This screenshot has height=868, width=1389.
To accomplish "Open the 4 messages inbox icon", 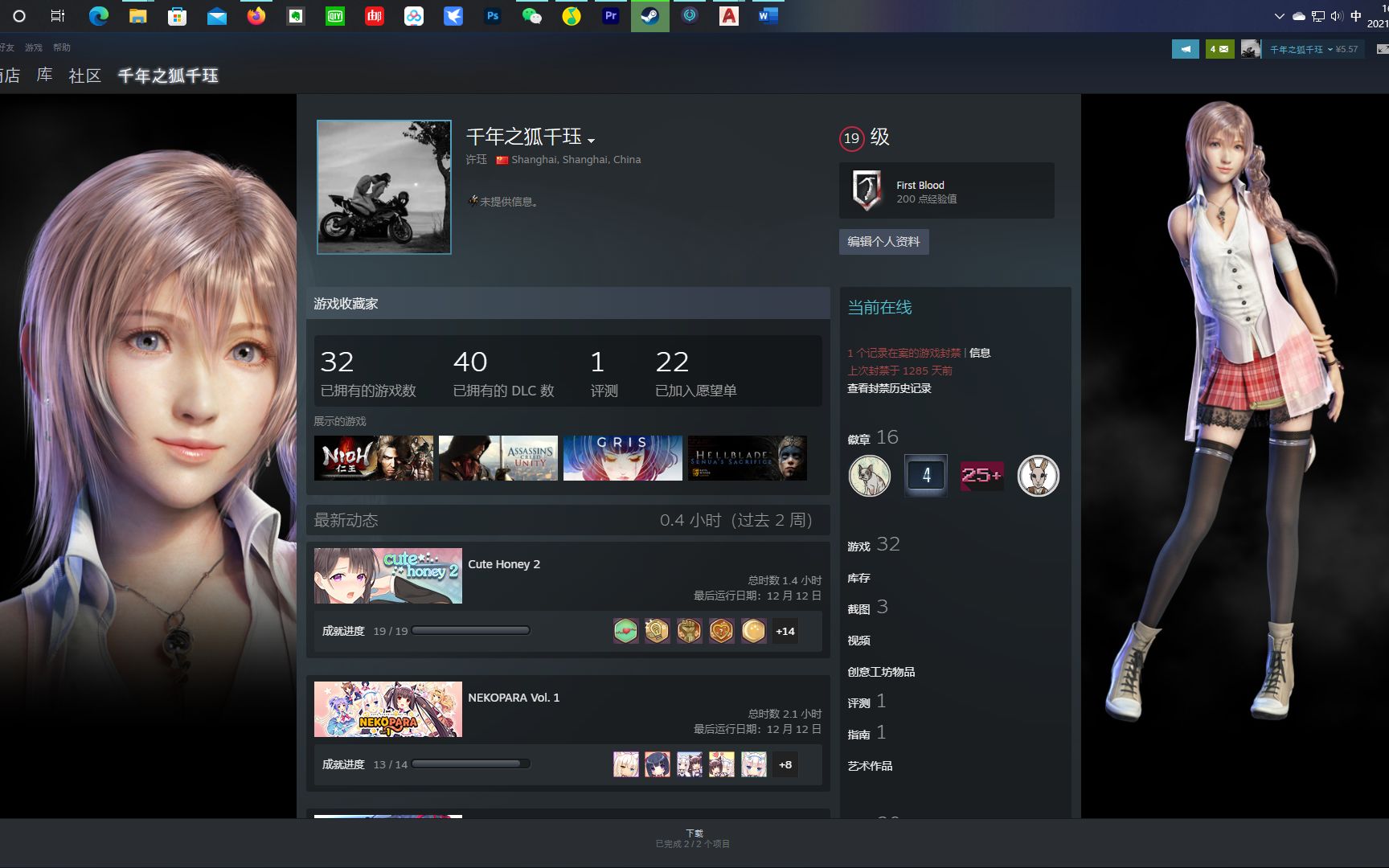I will tap(1219, 49).
